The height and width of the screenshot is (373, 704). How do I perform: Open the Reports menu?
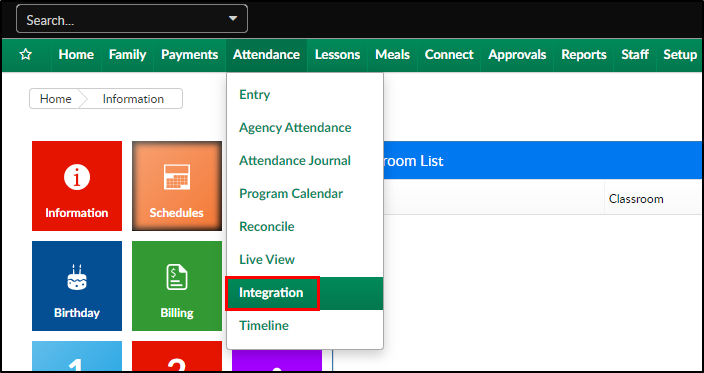pos(584,55)
